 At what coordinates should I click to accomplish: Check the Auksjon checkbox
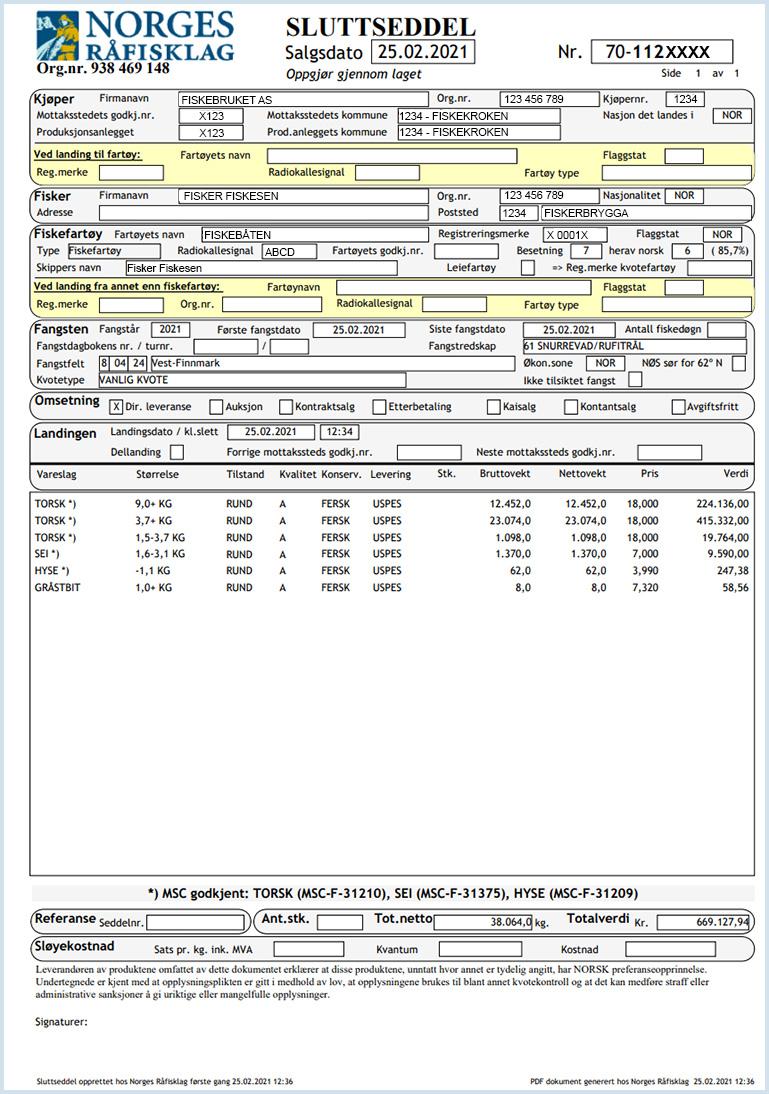pyautogui.click(x=216, y=407)
